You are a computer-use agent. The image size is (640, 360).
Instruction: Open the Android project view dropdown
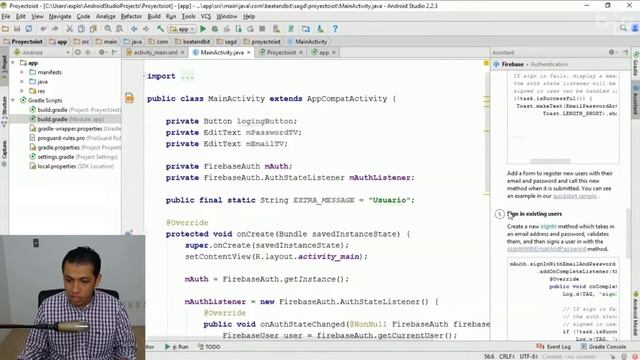click(42, 52)
